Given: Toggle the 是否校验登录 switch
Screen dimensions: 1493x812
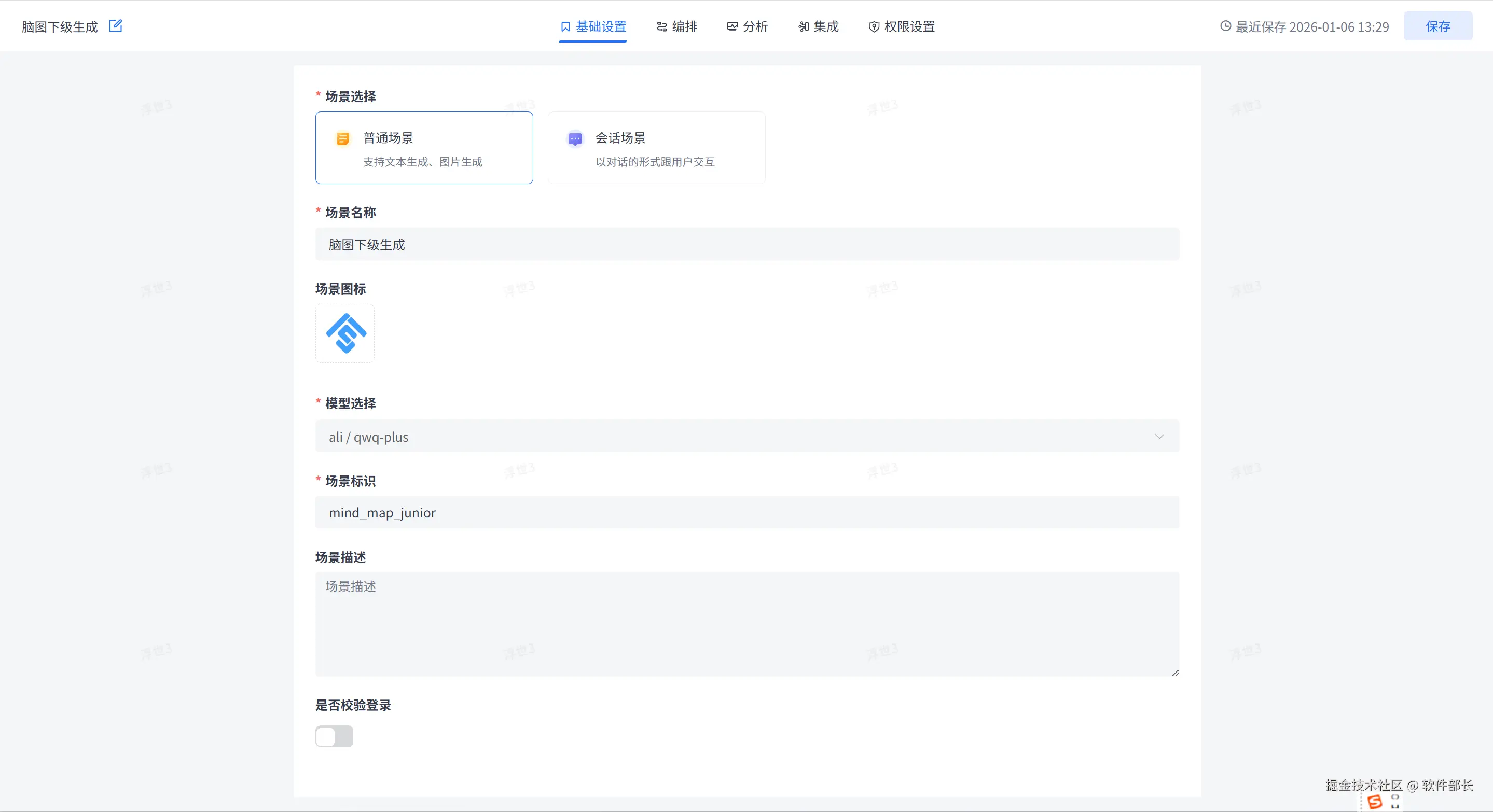Looking at the screenshot, I should 335,737.
